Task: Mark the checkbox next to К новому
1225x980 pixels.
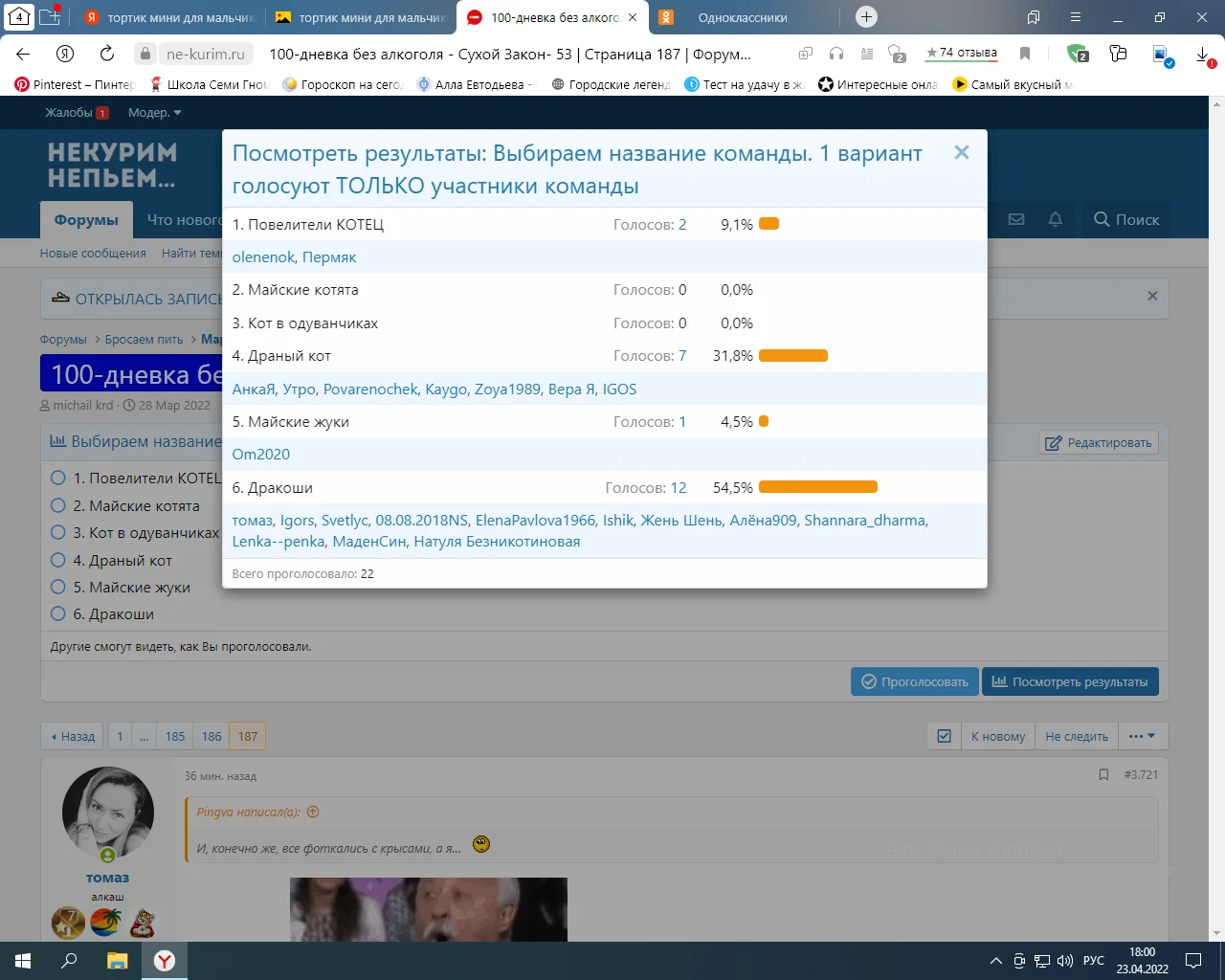Action: (944, 736)
